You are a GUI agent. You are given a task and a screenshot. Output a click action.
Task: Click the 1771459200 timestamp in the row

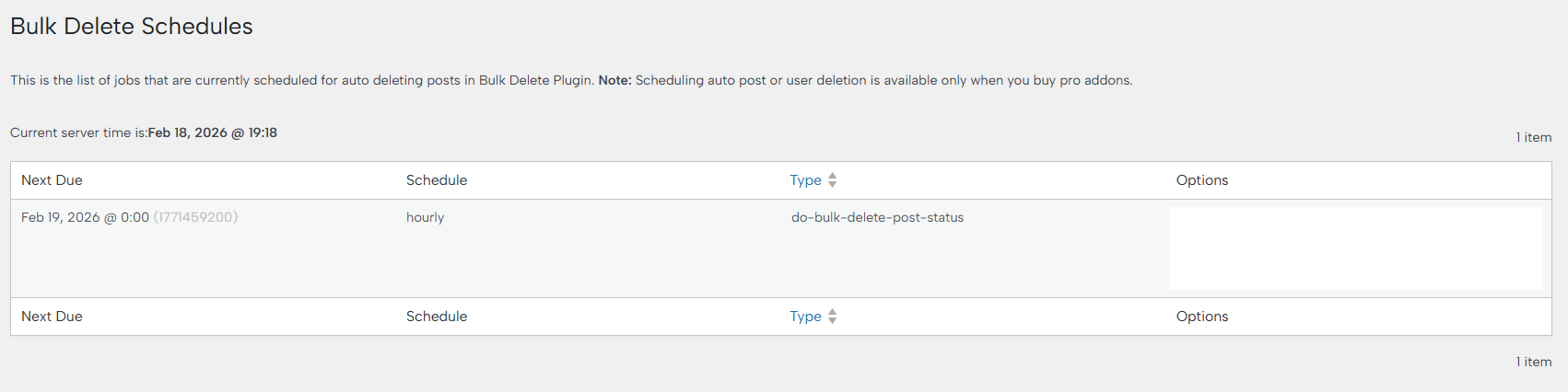(195, 218)
